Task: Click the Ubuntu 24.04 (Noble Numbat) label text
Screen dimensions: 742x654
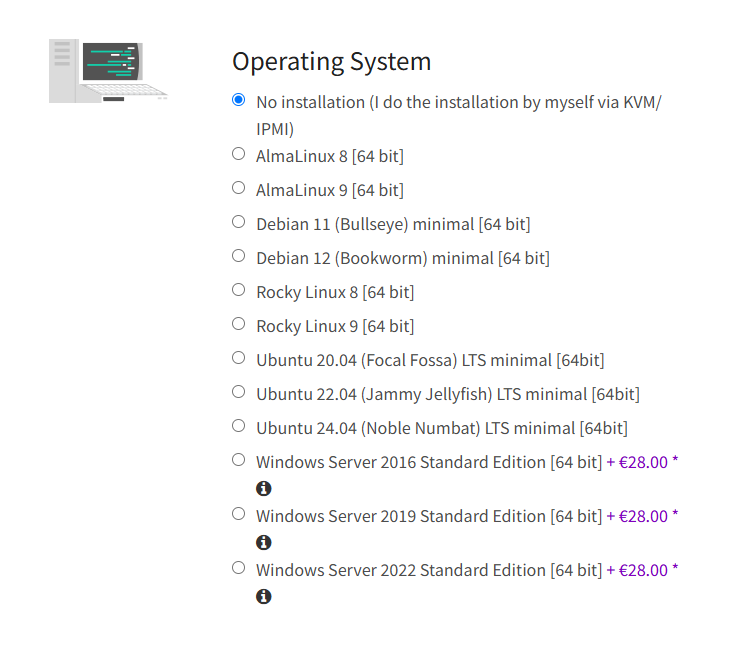Action: [442, 428]
